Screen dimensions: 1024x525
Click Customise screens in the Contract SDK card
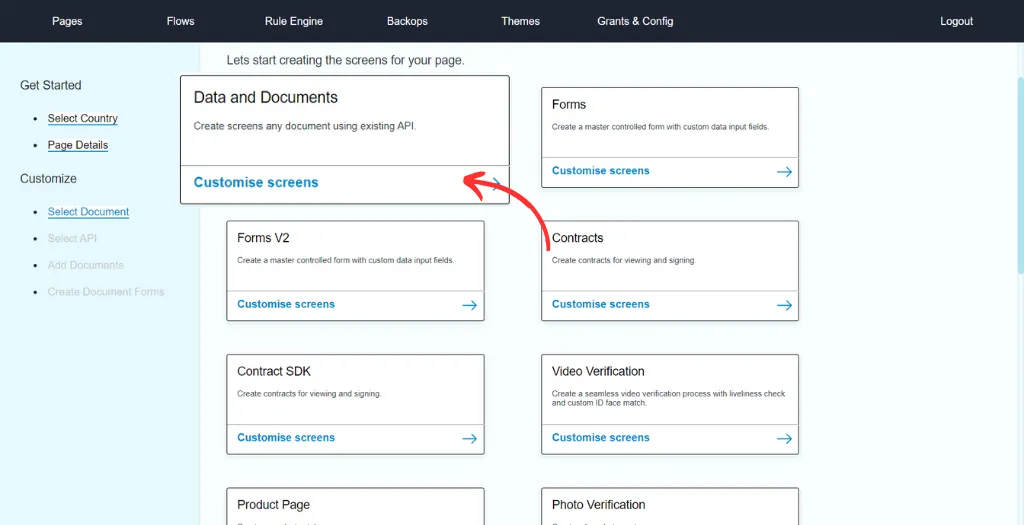[286, 438]
